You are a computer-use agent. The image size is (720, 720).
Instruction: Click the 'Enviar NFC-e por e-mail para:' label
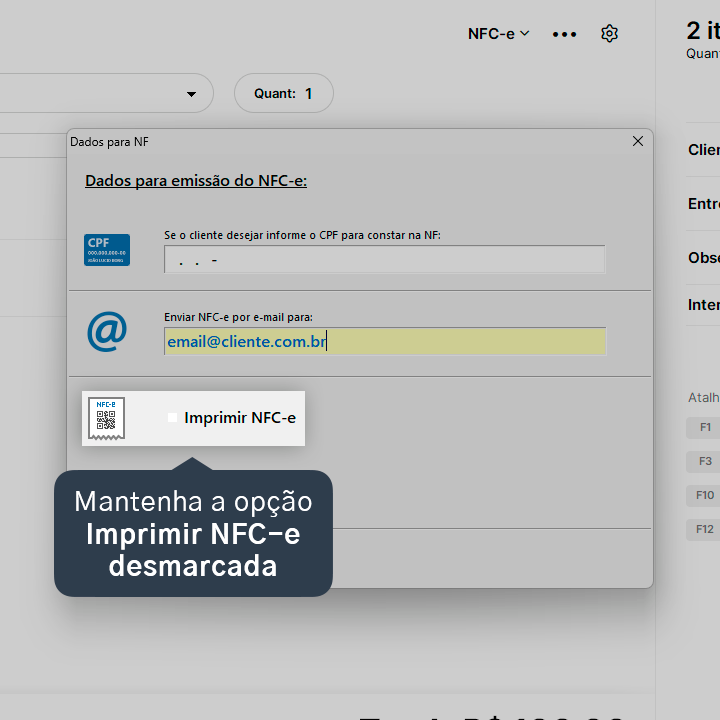click(x=238, y=317)
